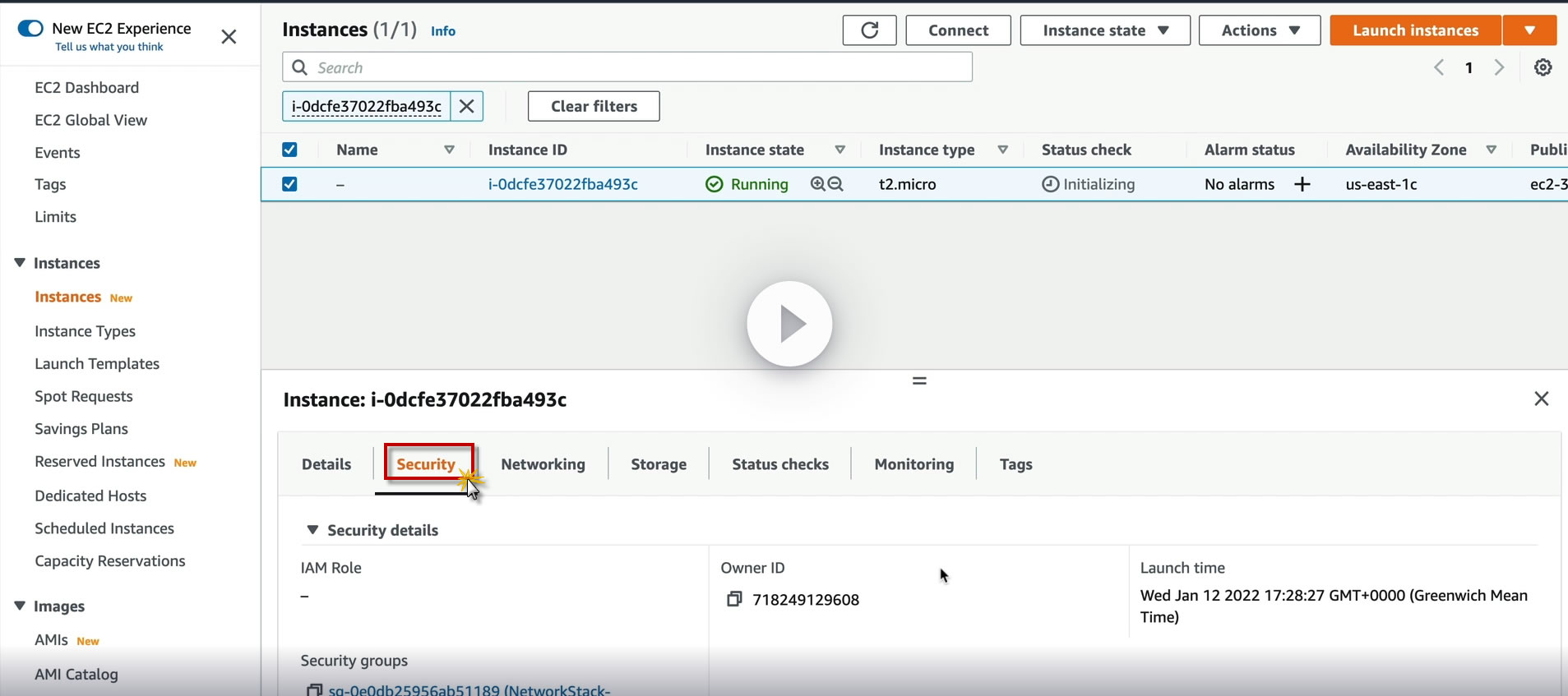Go to previous page of instances

click(x=1439, y=67)
